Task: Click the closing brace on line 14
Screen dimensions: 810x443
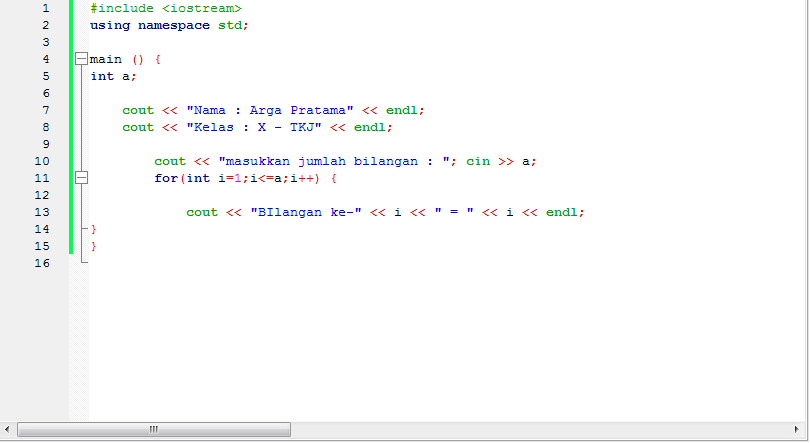Action: click(94, 229)
